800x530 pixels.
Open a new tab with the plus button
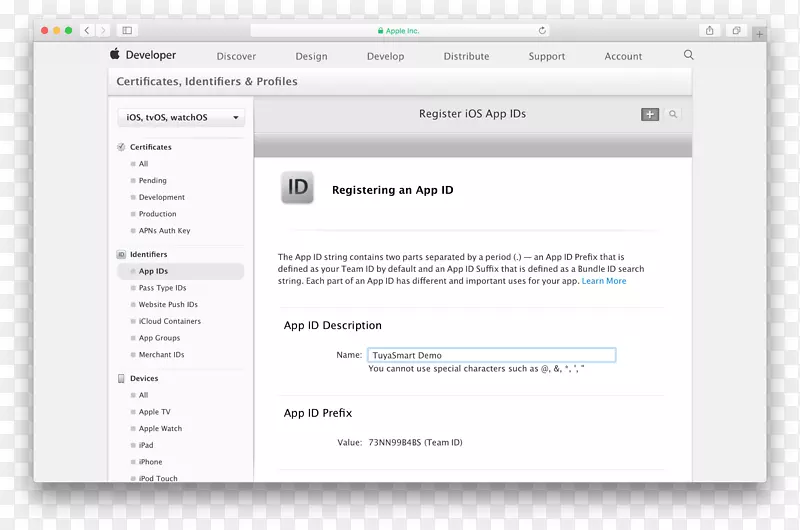point(759,34)
